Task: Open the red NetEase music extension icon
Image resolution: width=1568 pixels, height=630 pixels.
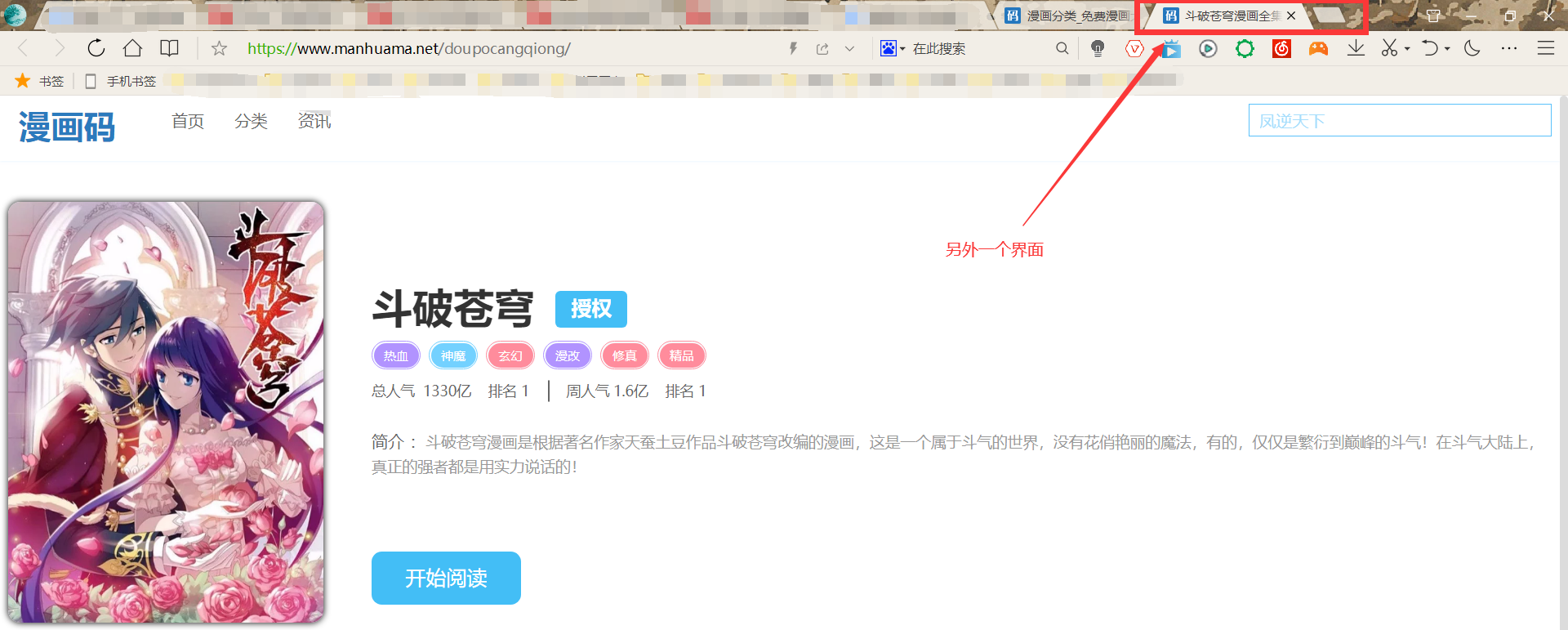Action: pos(1281,48)
